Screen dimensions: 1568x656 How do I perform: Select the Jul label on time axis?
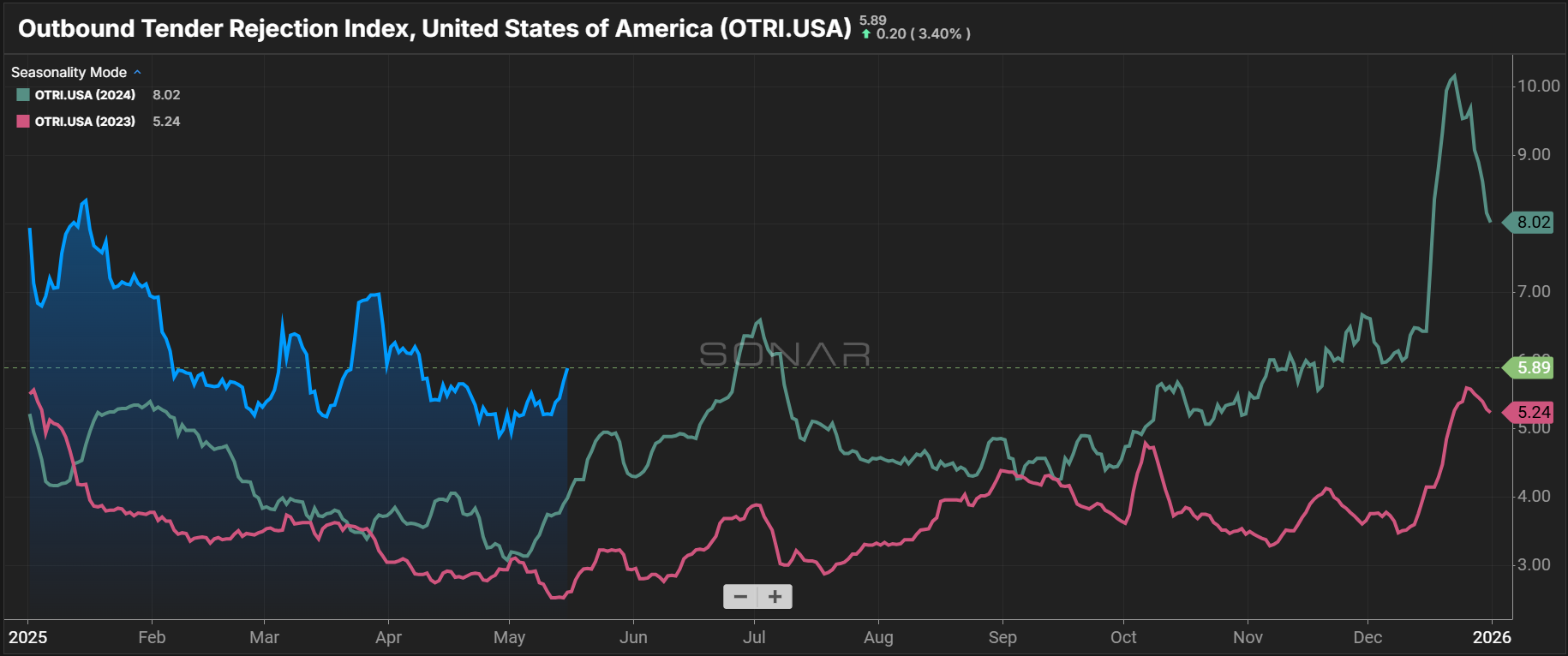(x=754, y=637)
